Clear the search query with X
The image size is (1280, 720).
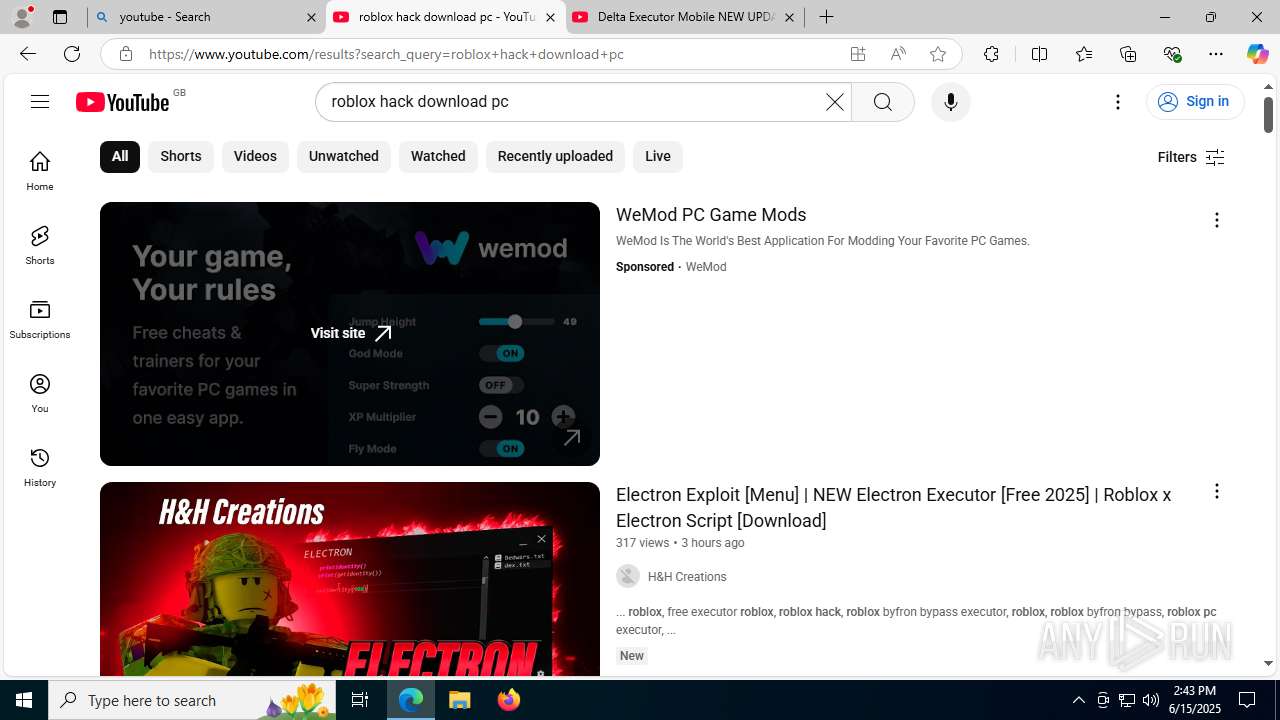coord(834,101)
